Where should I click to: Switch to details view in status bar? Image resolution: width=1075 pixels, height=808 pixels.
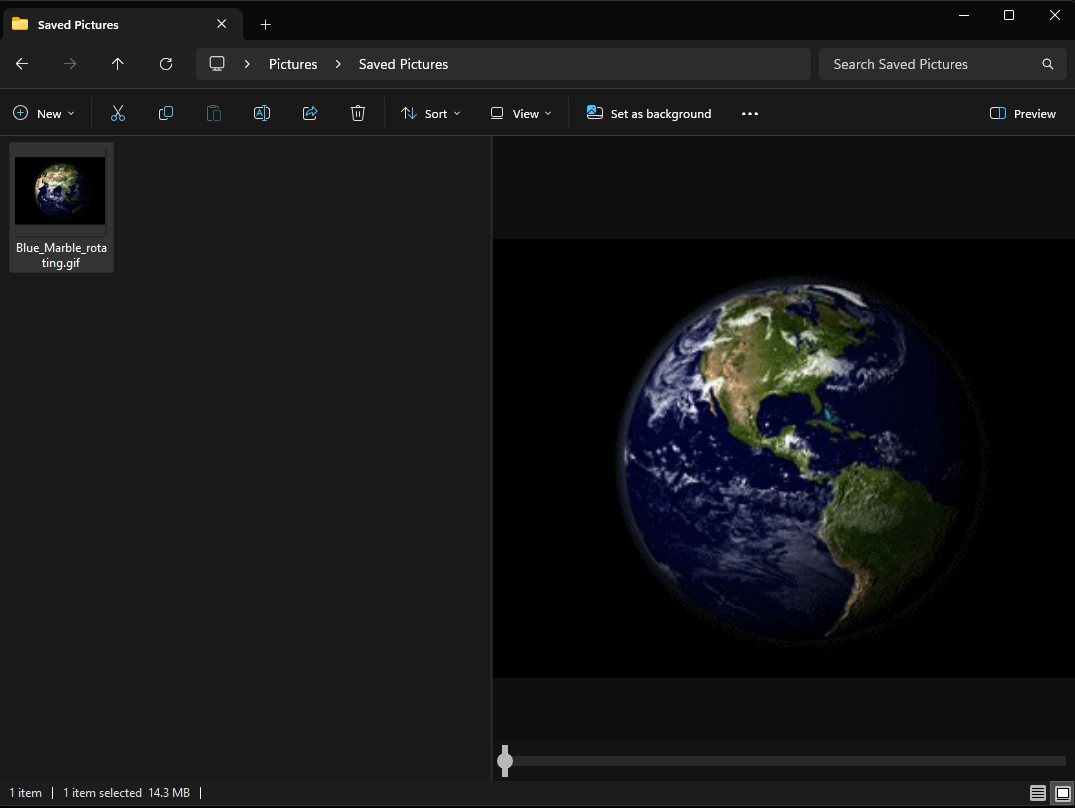pos(1038,793)
